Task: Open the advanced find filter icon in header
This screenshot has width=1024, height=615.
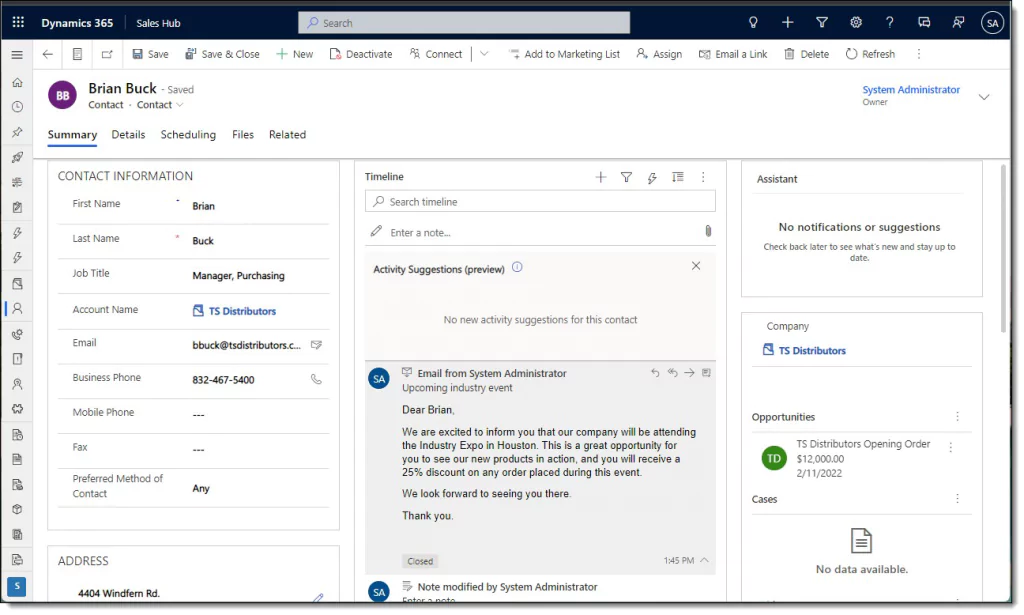Action: (x=822, y=23)
